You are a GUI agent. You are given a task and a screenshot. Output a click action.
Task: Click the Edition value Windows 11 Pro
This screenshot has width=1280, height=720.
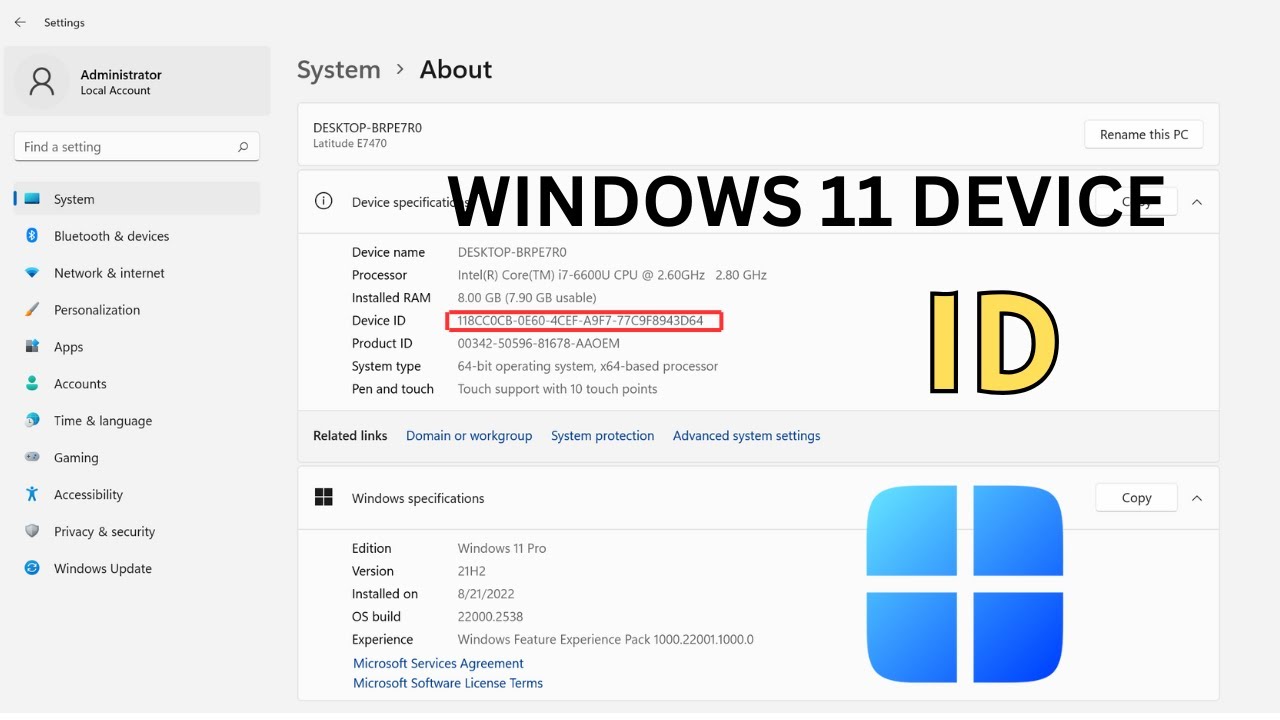click(x=502, y=548)
